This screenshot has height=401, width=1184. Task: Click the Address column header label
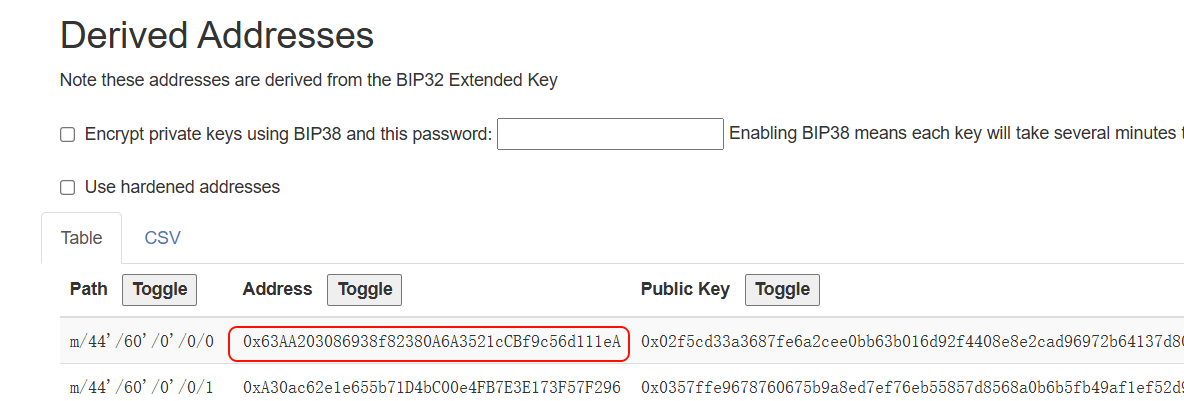click(x=277, y=289)
